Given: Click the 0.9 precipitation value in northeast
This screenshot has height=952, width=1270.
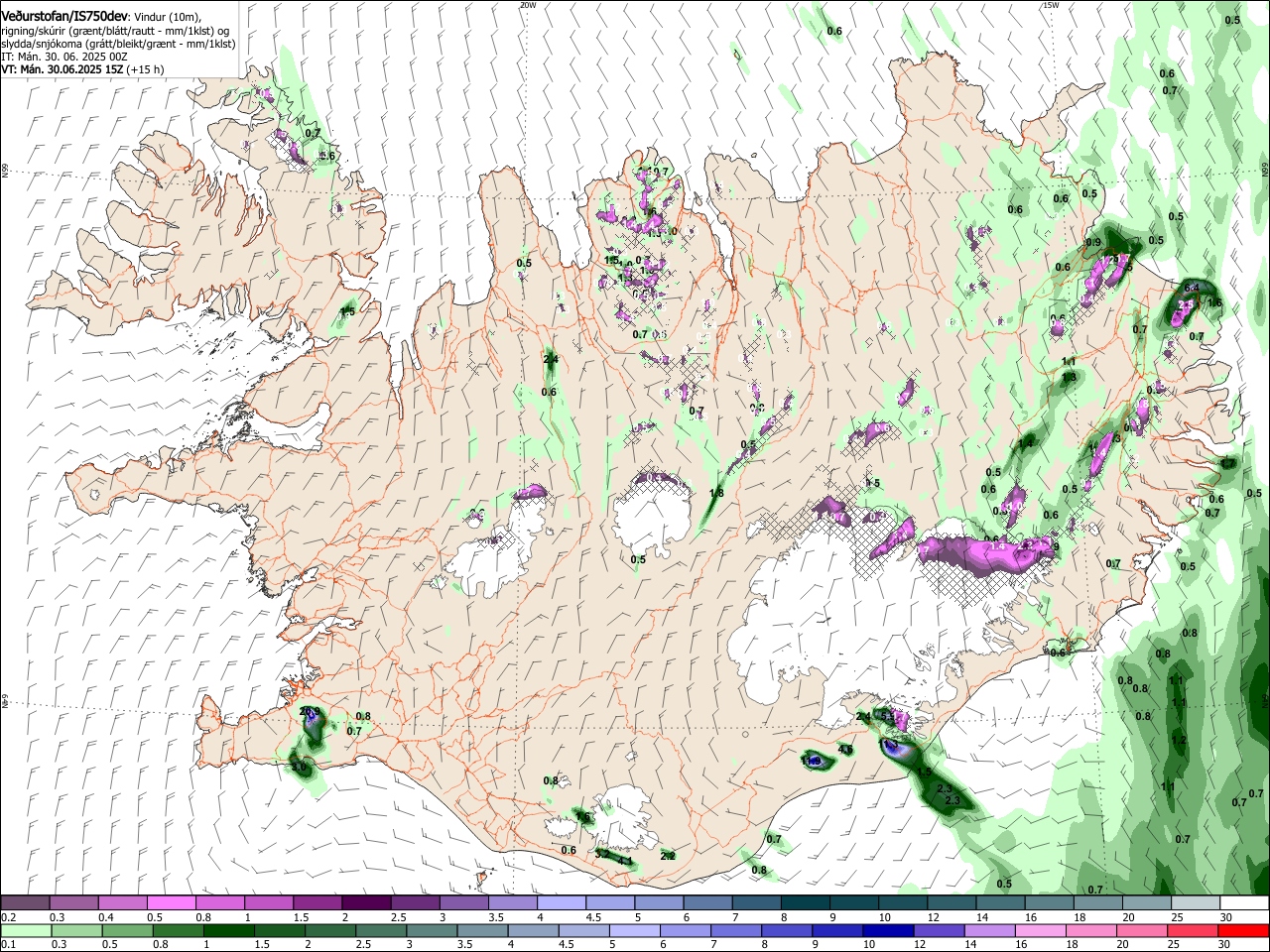Looking at the screenshot, I should [x=1093, y=242].
